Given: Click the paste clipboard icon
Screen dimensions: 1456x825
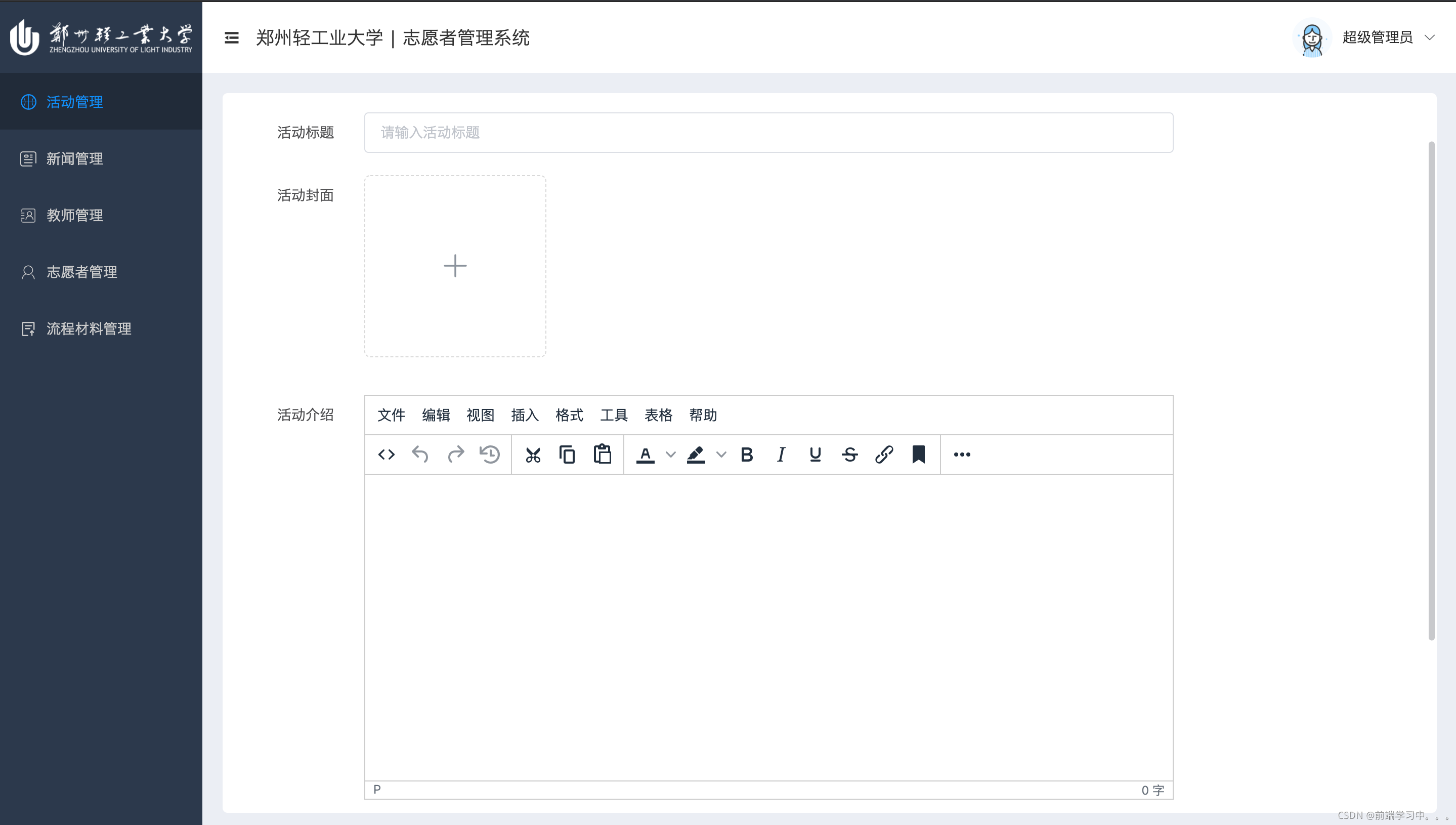Looking at the screenshot, I should click(602, 455).
